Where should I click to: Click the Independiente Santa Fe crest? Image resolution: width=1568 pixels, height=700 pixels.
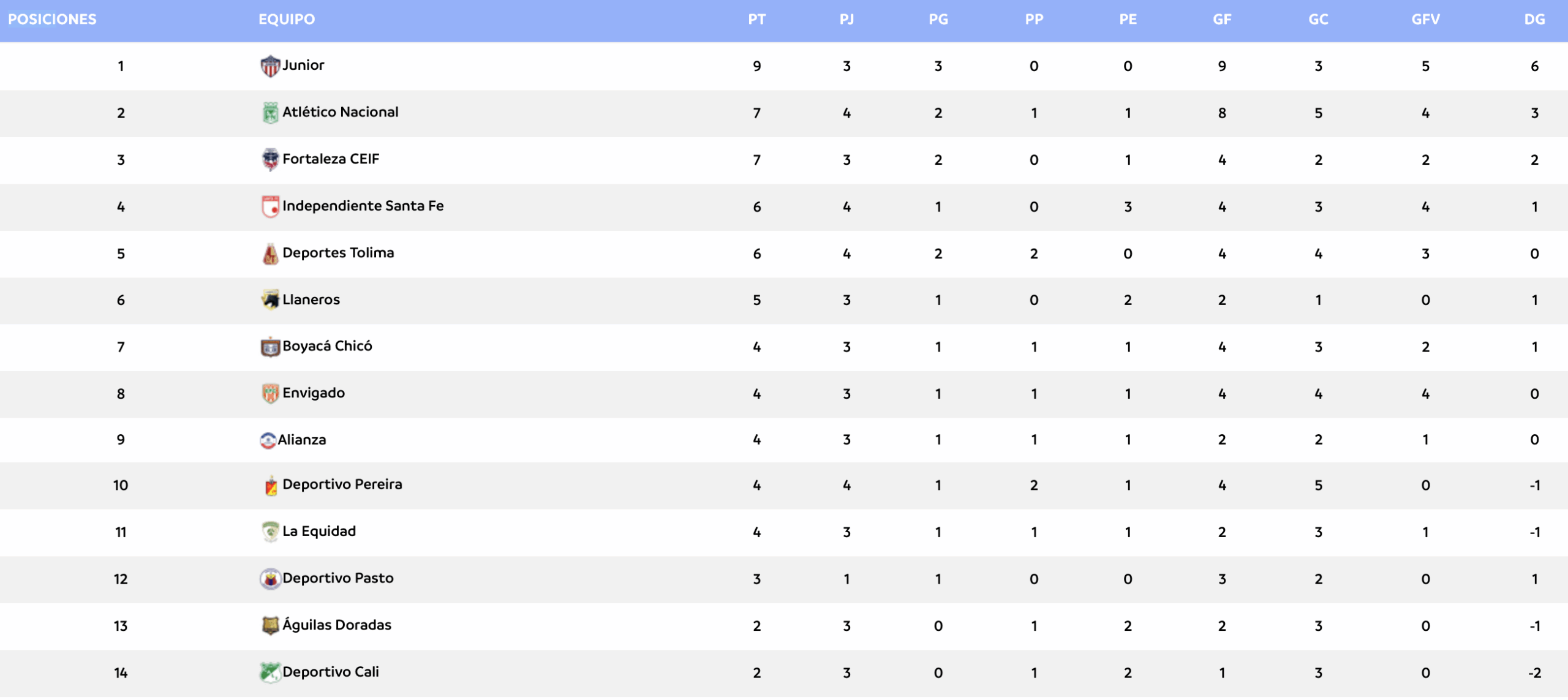click(x=269, y=206)
